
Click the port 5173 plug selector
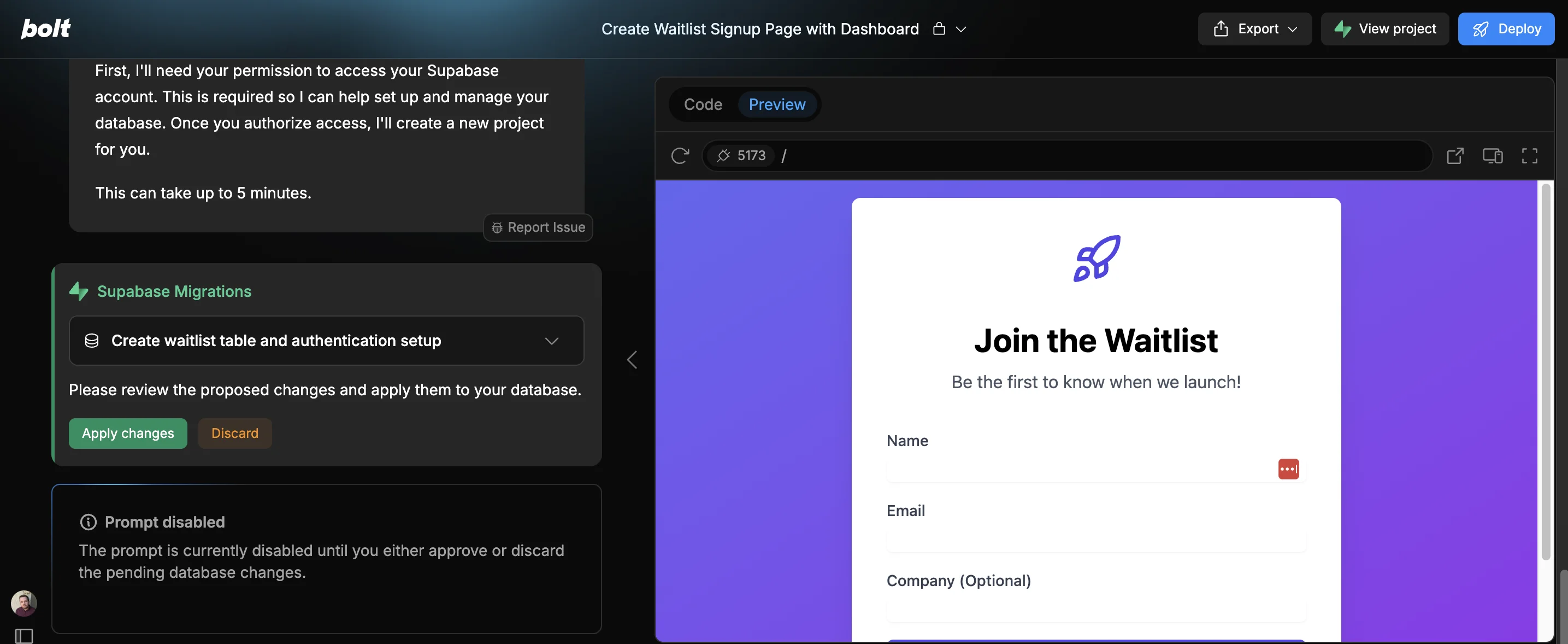tap(741, 156)
